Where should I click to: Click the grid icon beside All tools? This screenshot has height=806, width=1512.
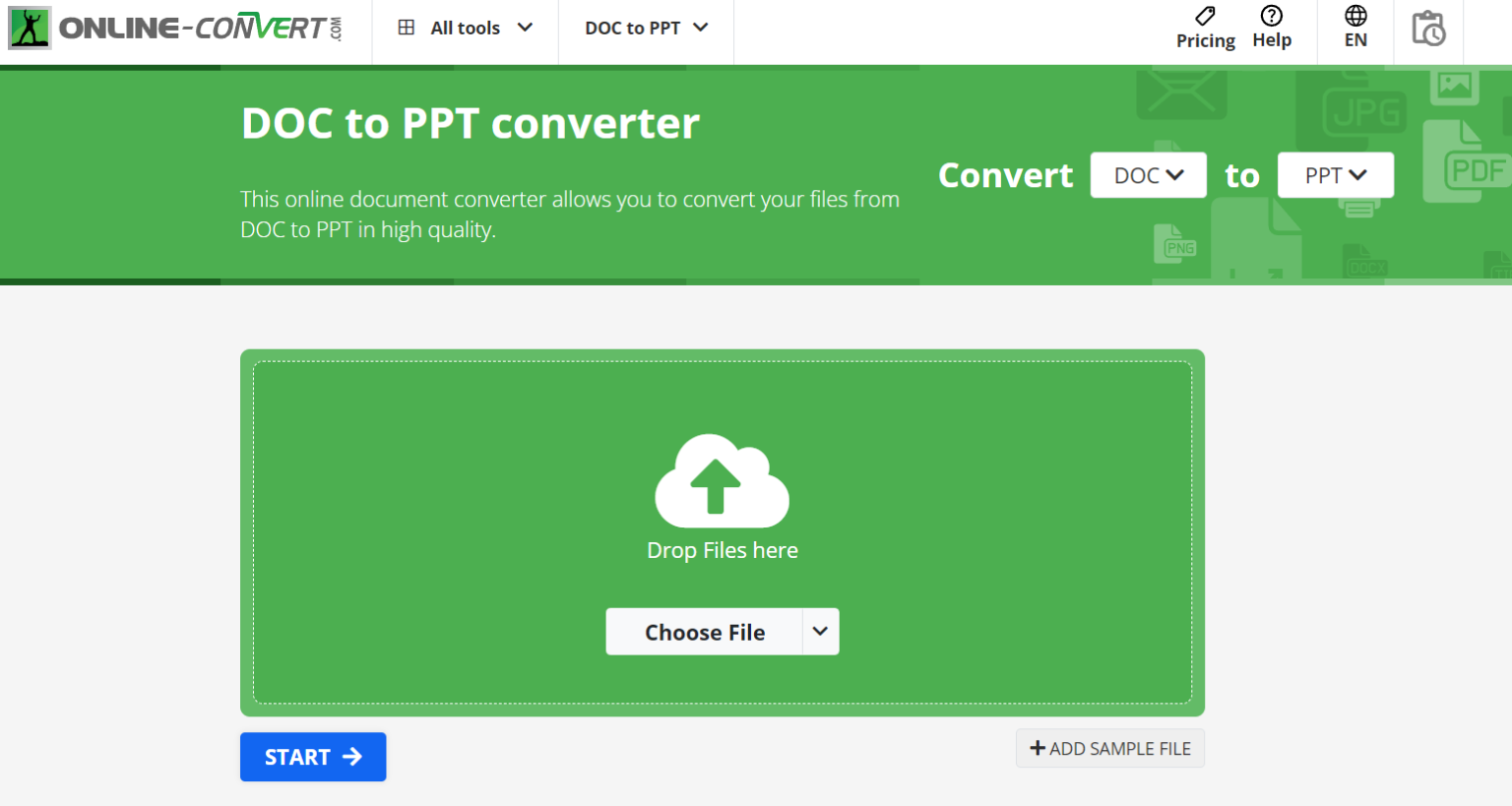407,27
